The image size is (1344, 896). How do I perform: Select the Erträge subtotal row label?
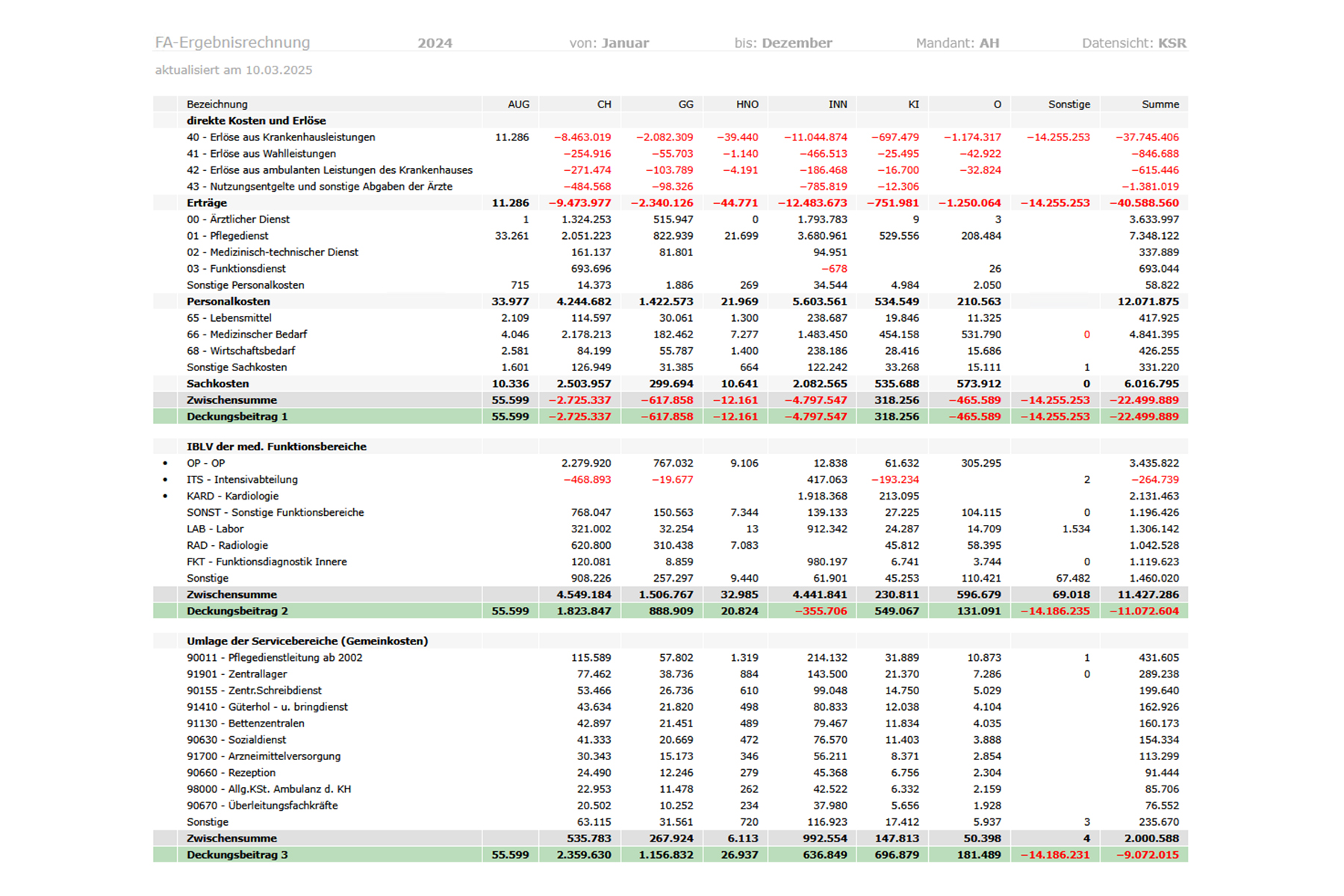point(206,203)
